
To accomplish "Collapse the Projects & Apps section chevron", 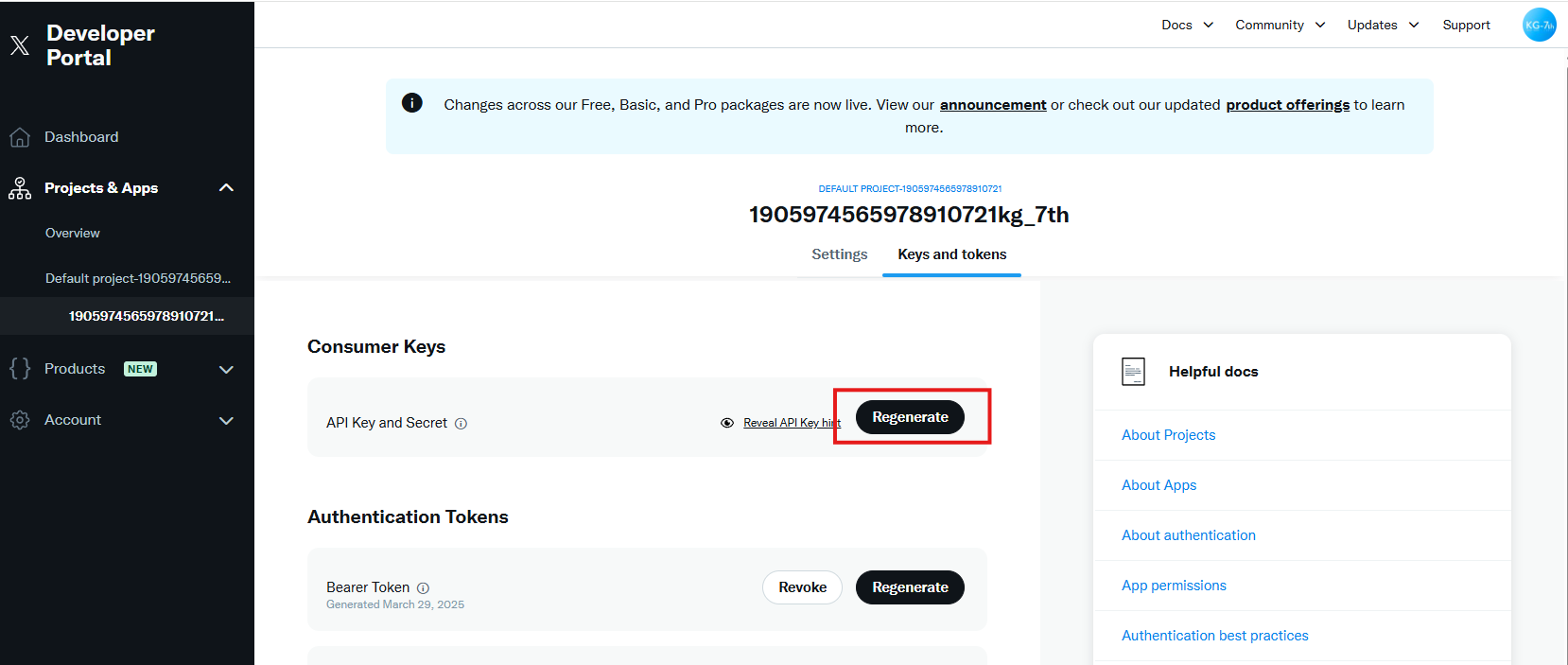I will (226, 187).
